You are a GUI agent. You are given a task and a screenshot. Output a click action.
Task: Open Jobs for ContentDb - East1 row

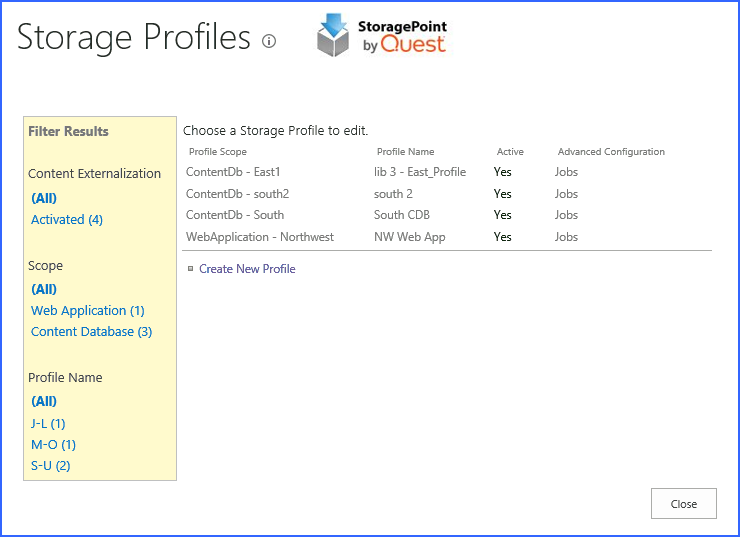tap(566, 172)
